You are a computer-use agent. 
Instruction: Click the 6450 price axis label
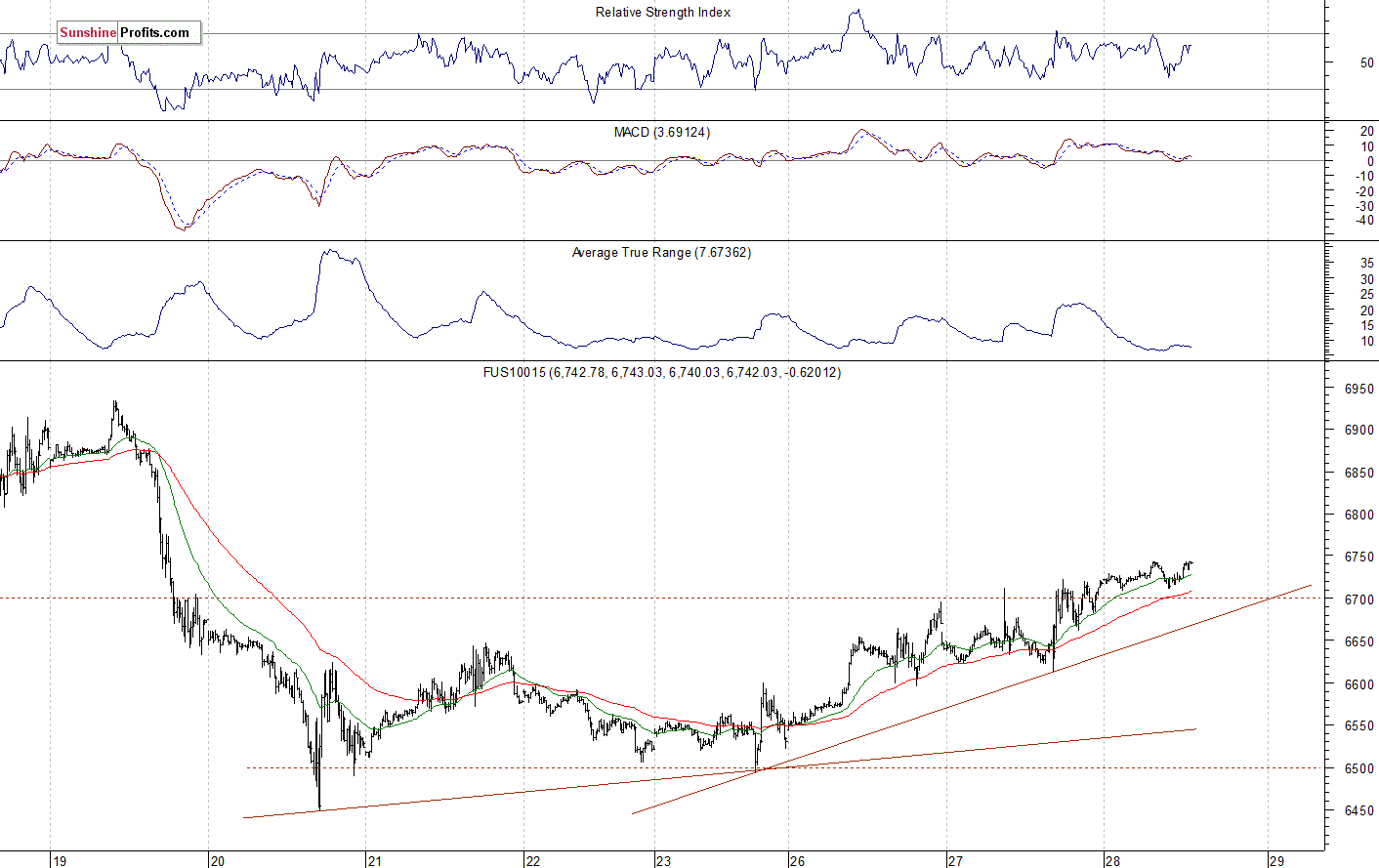point(1358,811)
